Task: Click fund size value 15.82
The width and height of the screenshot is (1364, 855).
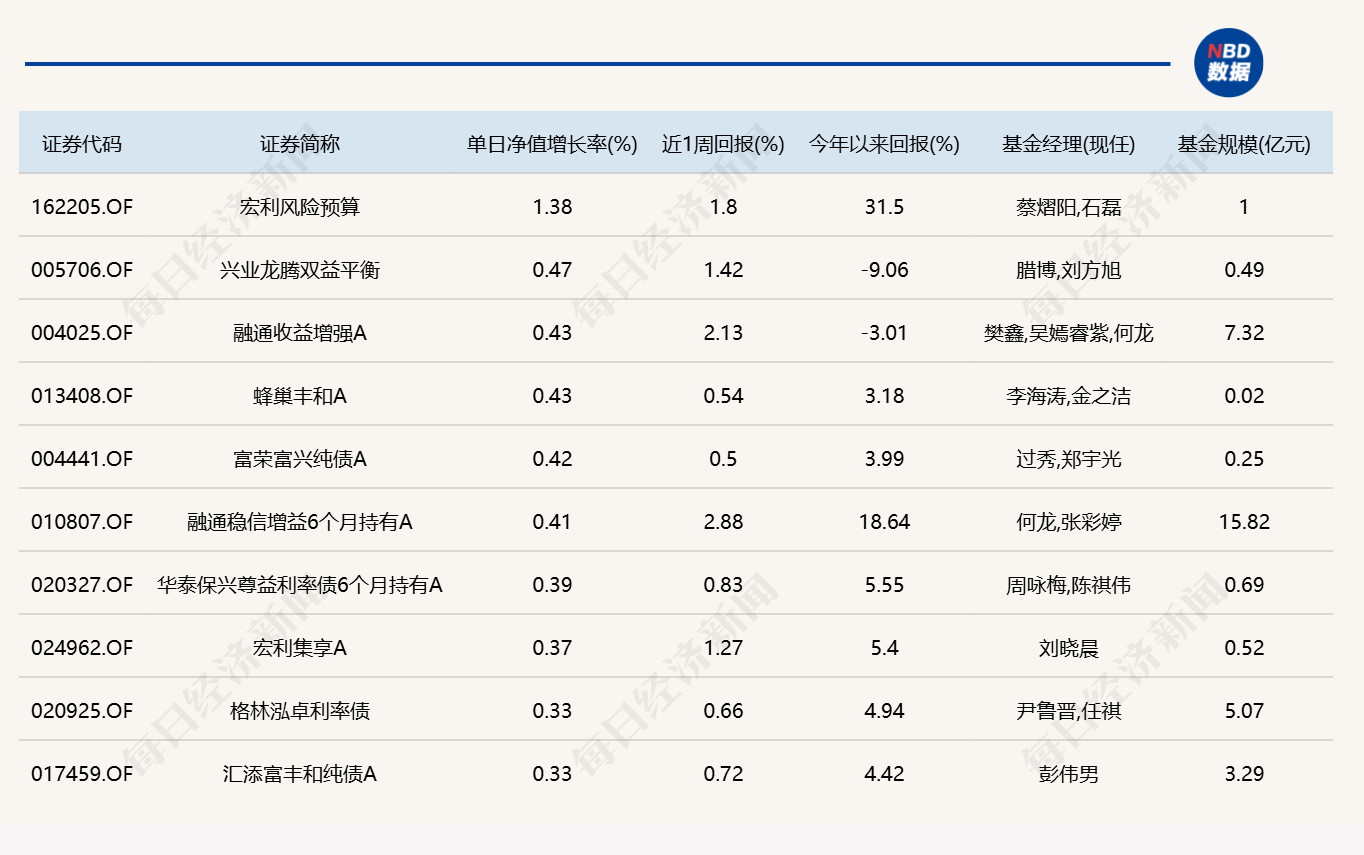Action: point(1244,522)
